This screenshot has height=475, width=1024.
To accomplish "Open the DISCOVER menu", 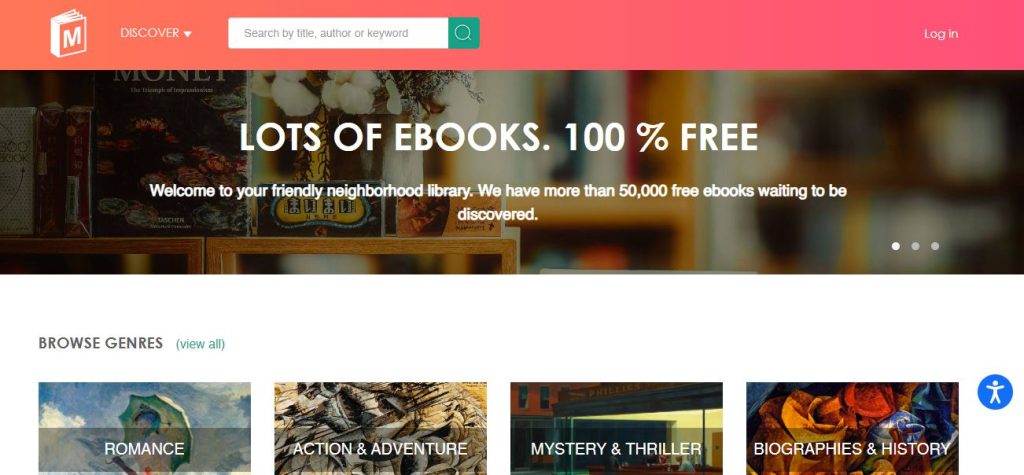I will [156, 33].
